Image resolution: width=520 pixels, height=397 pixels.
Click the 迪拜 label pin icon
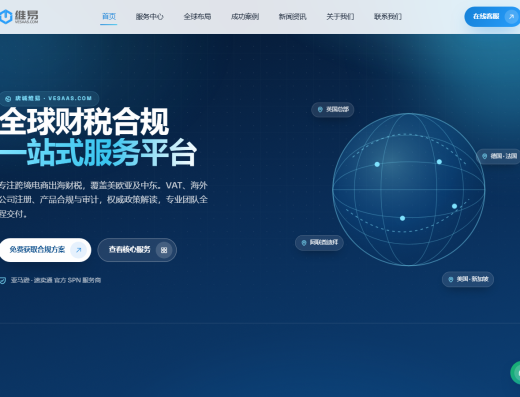coord(304,243)
